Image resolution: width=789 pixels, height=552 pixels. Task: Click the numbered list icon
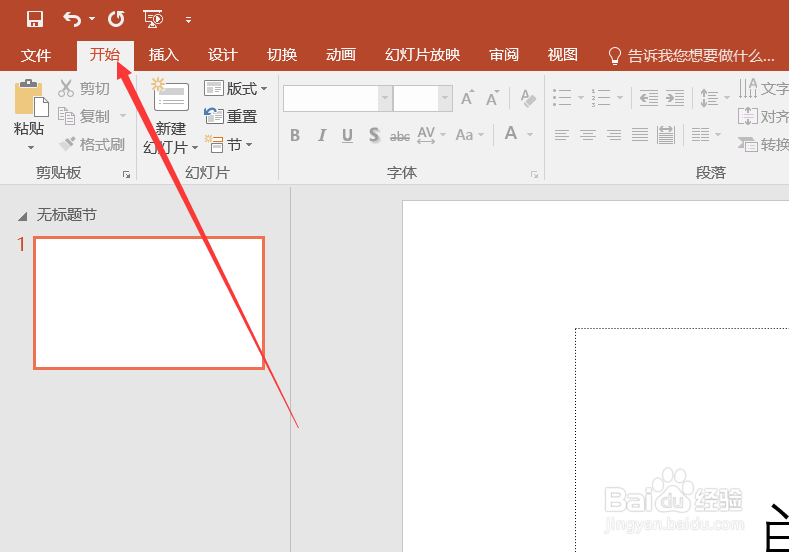[x=601, y=98]
